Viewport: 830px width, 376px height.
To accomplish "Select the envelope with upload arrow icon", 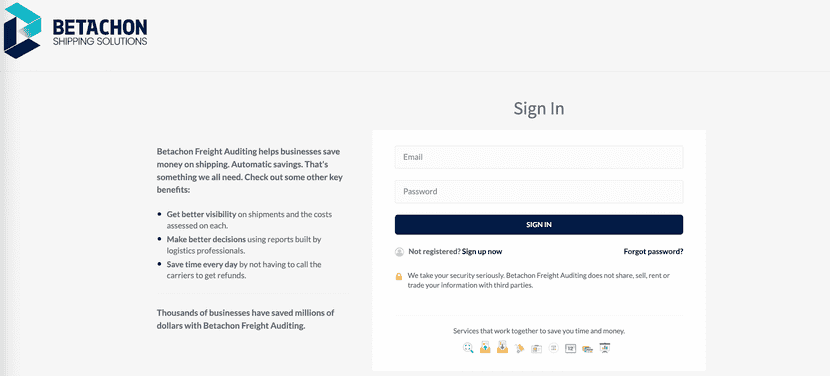I will [485, 347].
